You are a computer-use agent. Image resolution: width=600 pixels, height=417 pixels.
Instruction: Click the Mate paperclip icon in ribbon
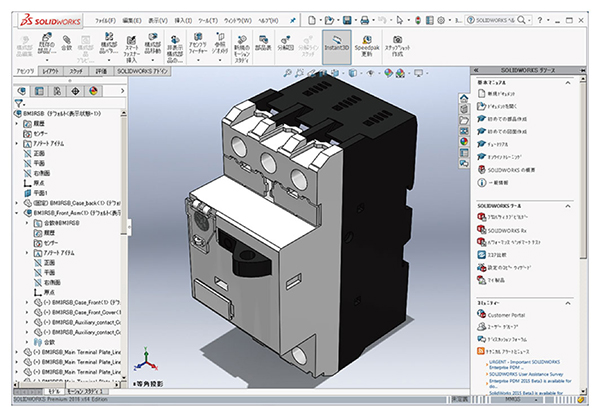click(67, 42)
